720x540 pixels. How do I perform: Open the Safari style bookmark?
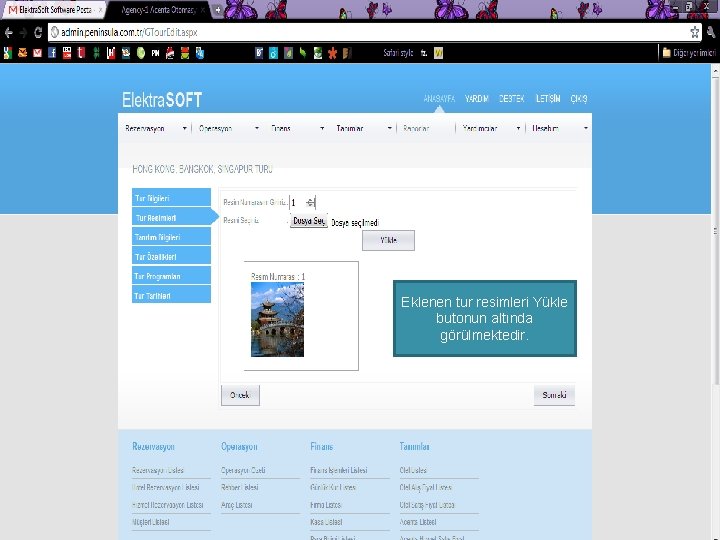(398, 53)
